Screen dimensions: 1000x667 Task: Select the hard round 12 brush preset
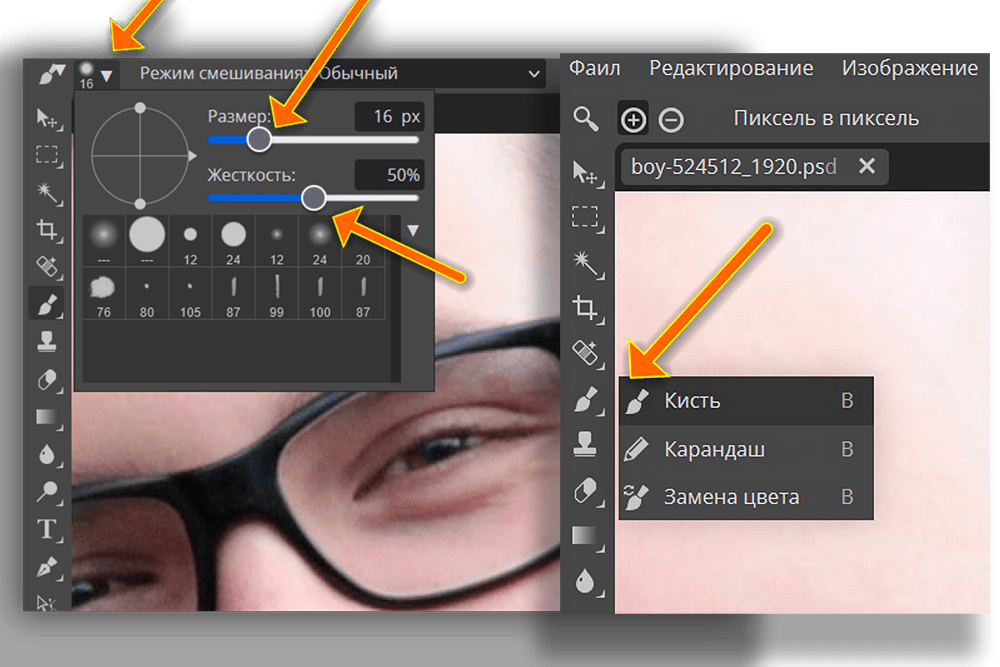pyautogui.click(x=190, y=240)
